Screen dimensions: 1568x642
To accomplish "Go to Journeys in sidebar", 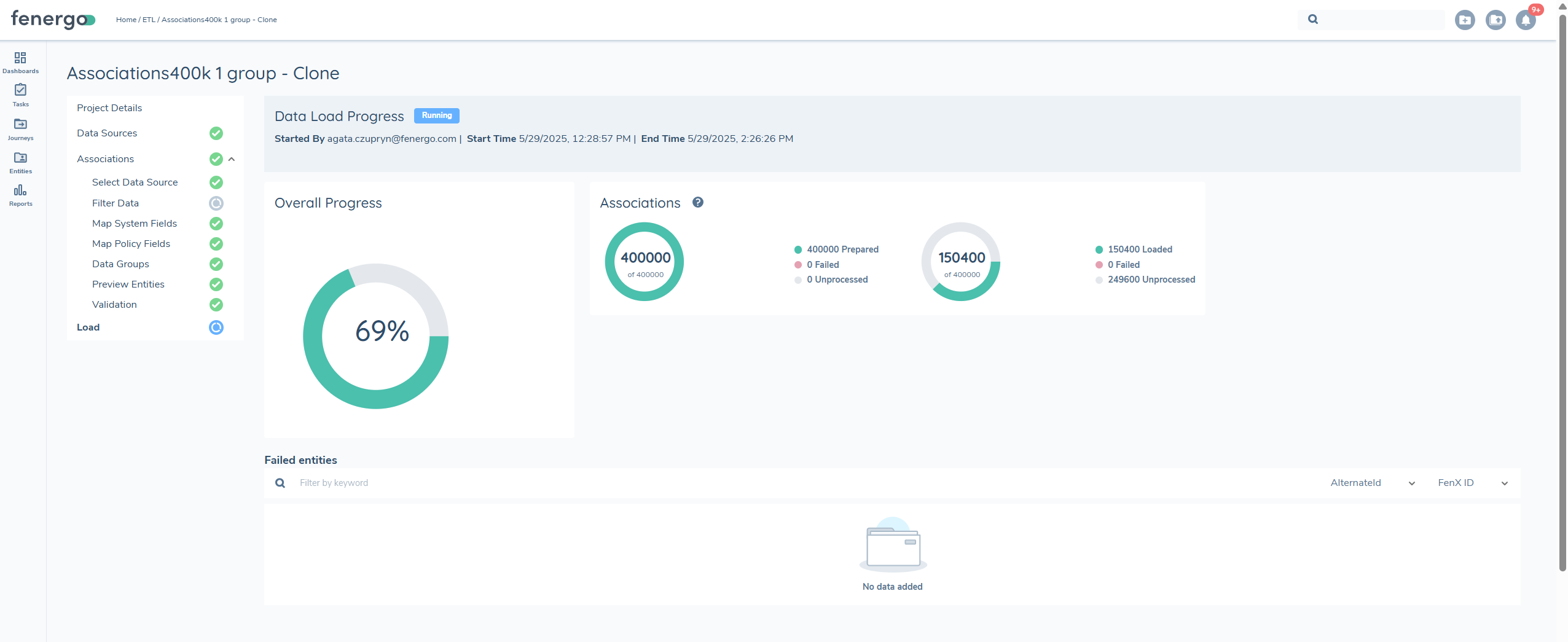I will (20, 129).
